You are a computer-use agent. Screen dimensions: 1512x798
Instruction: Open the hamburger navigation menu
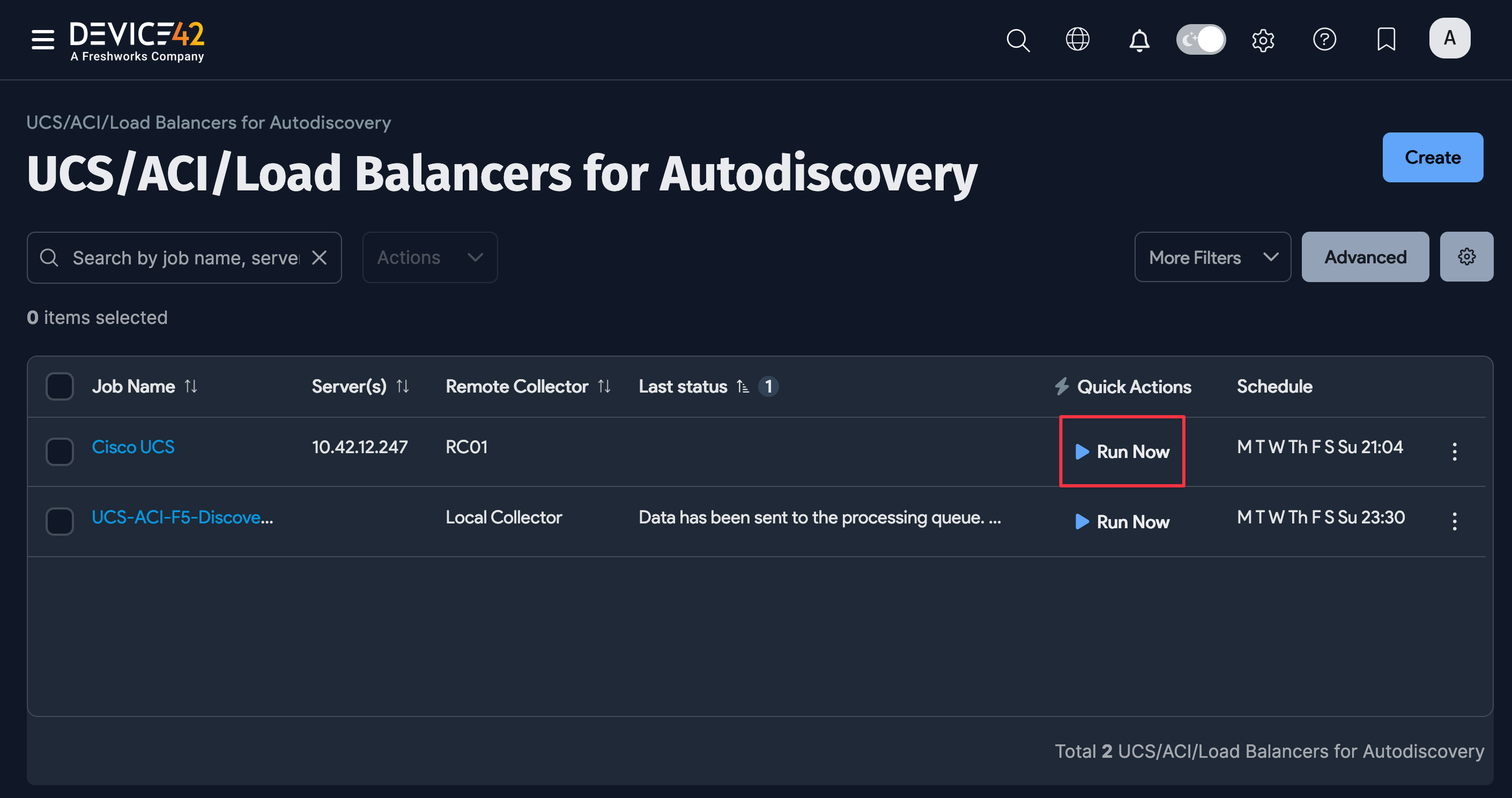pyautogui.click(x=42, y=39)
